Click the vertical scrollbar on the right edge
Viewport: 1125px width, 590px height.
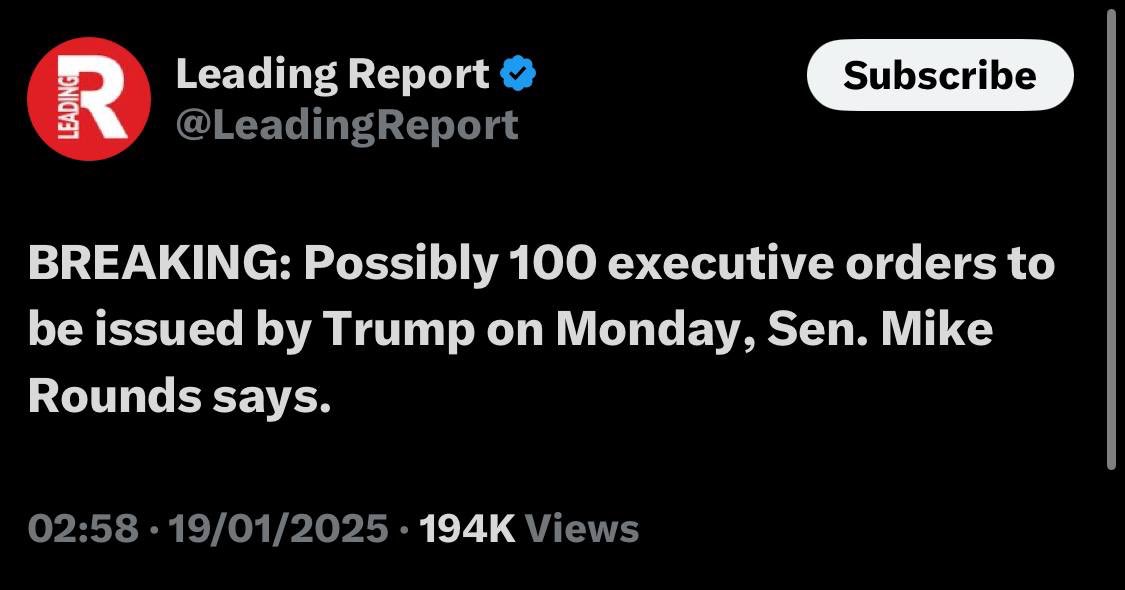1112,240
